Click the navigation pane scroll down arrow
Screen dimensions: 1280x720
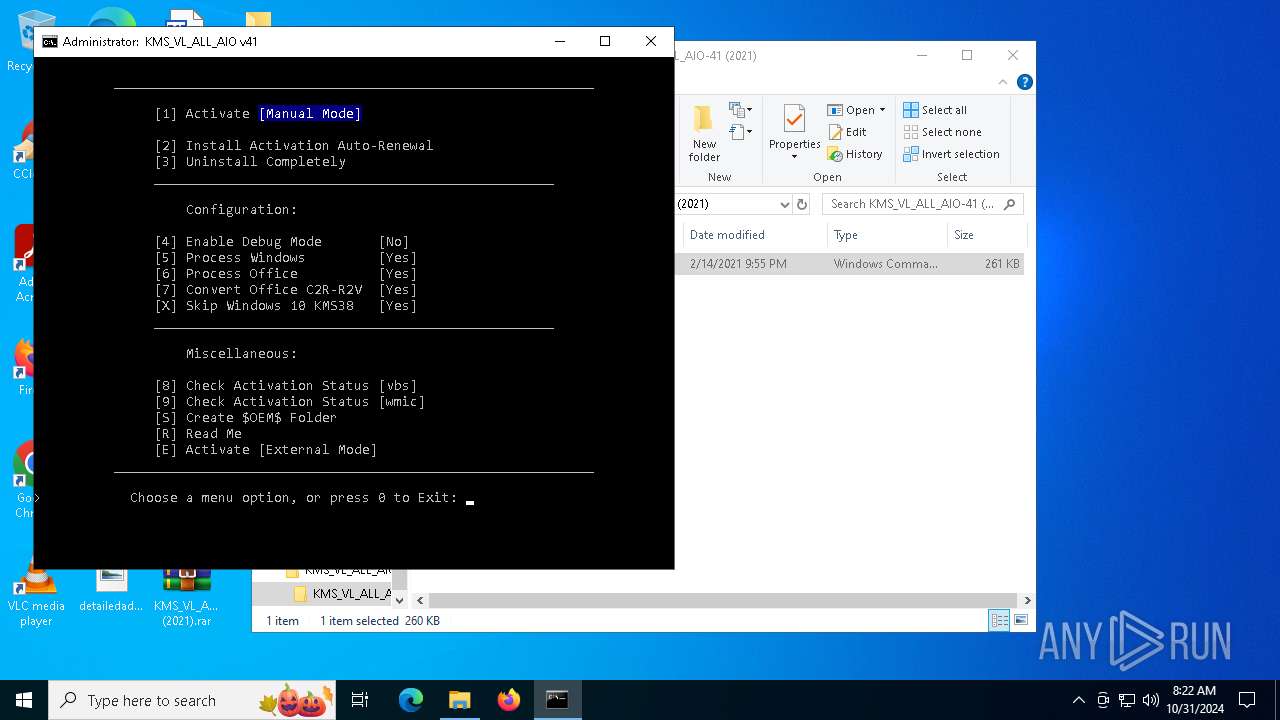click(x=399, y=600)
